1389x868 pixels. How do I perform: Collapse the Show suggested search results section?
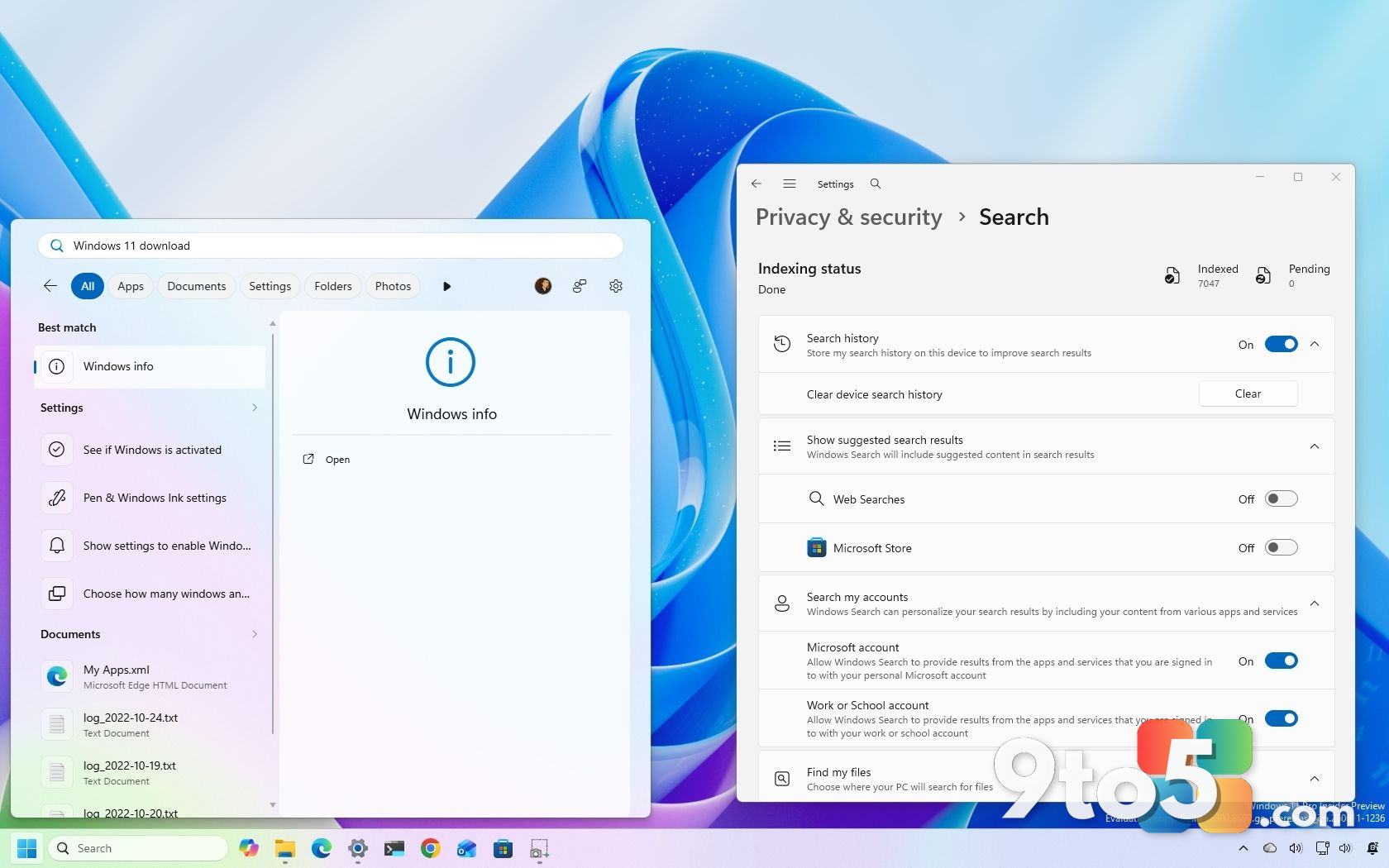coord(1315,446)
